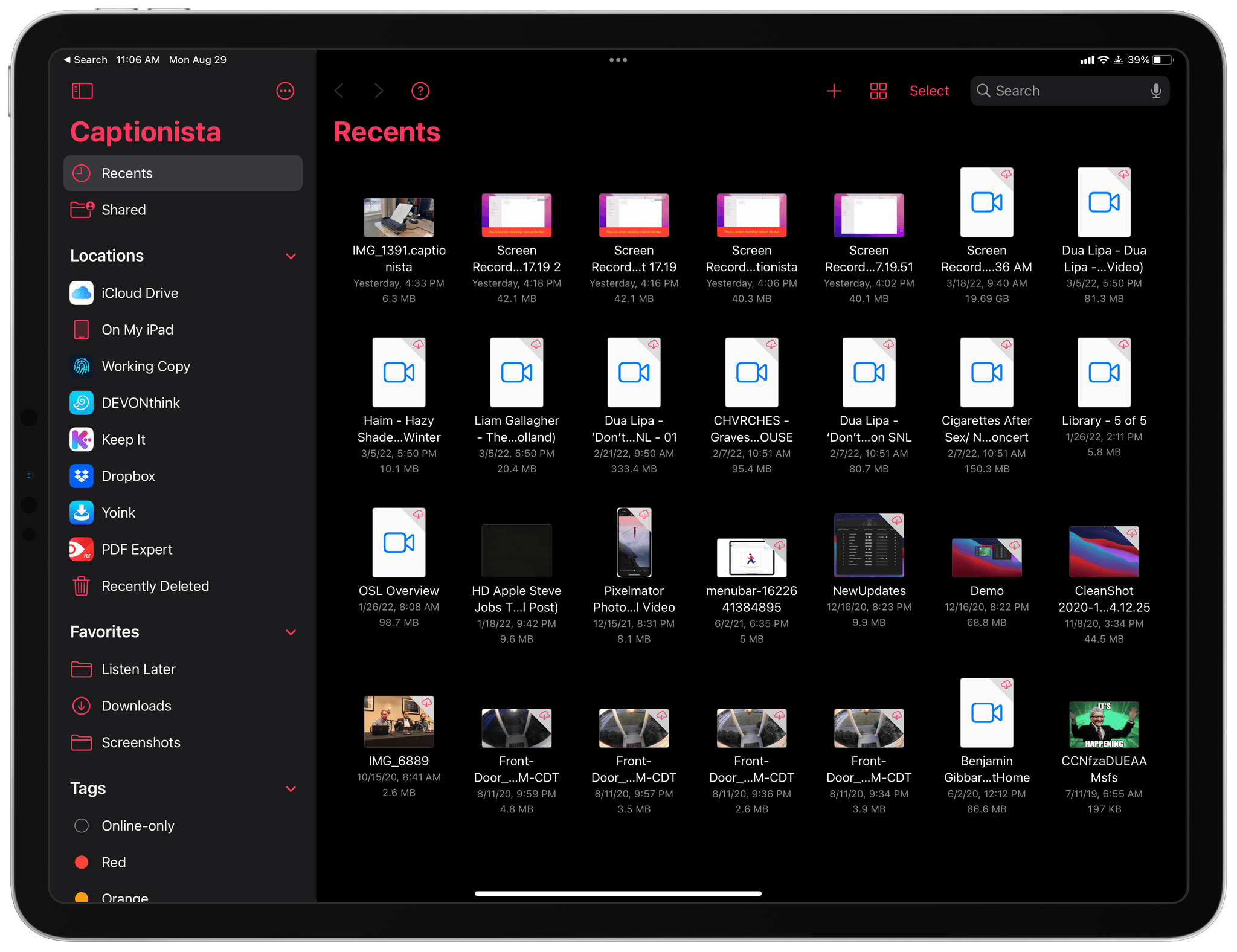Open Cigarettes After Sex concert video
This screenshot has width=1237, height=952.
(x=986, y=407)
